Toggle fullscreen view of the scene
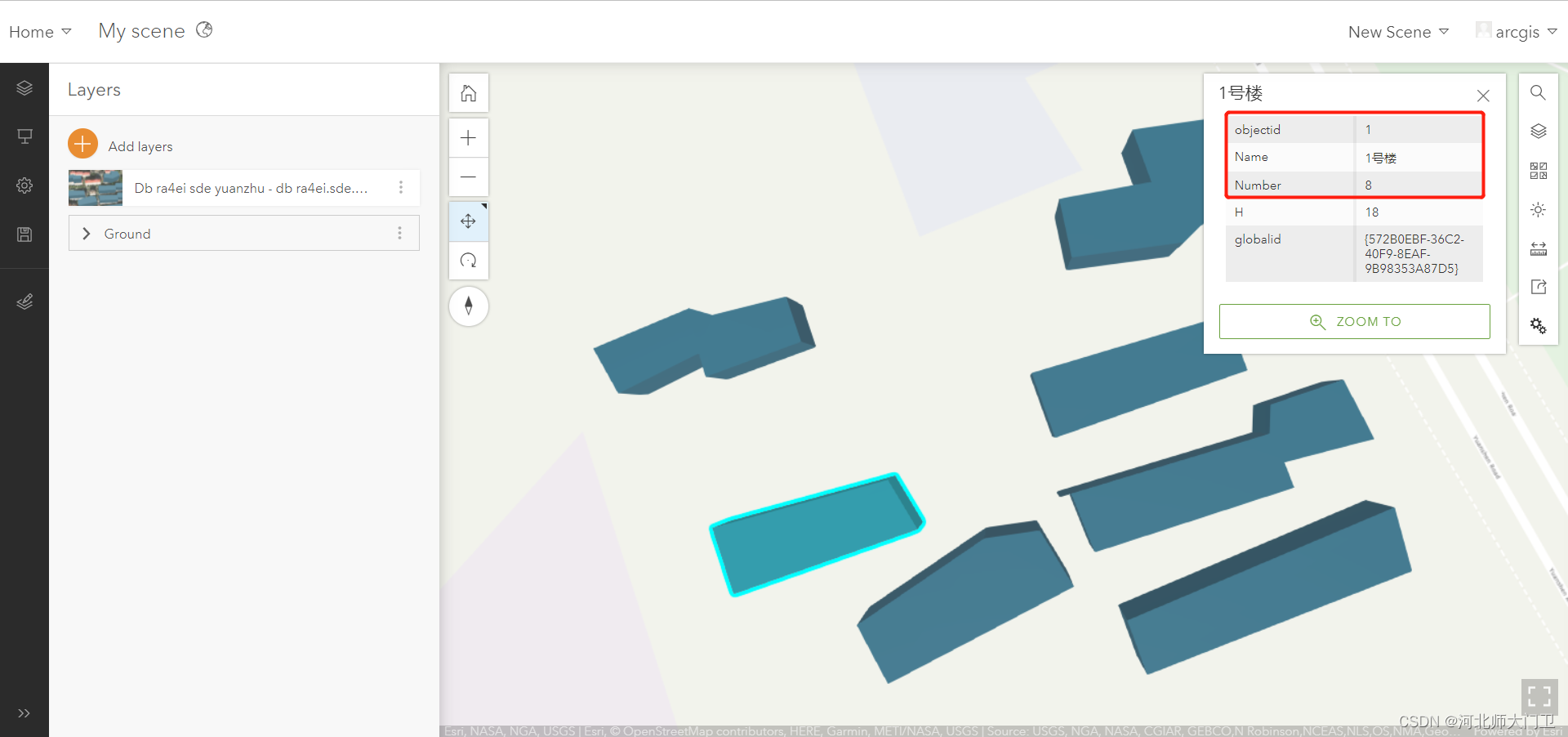 point(1539,696)
